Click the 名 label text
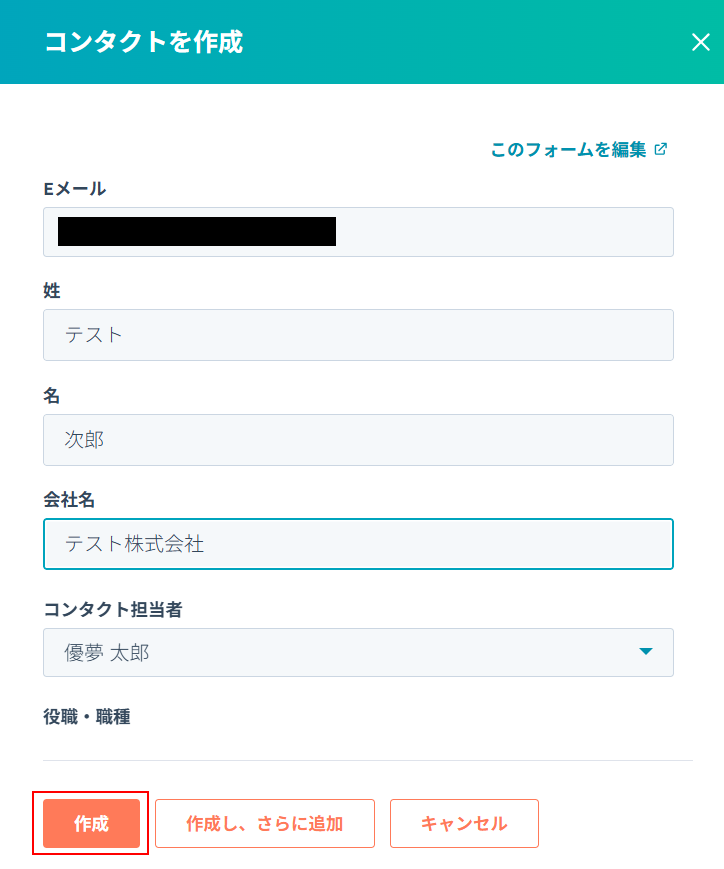Image resolution: width=724 pixels, height=869 pixels. pyautogui.click(x=52, y=396)
